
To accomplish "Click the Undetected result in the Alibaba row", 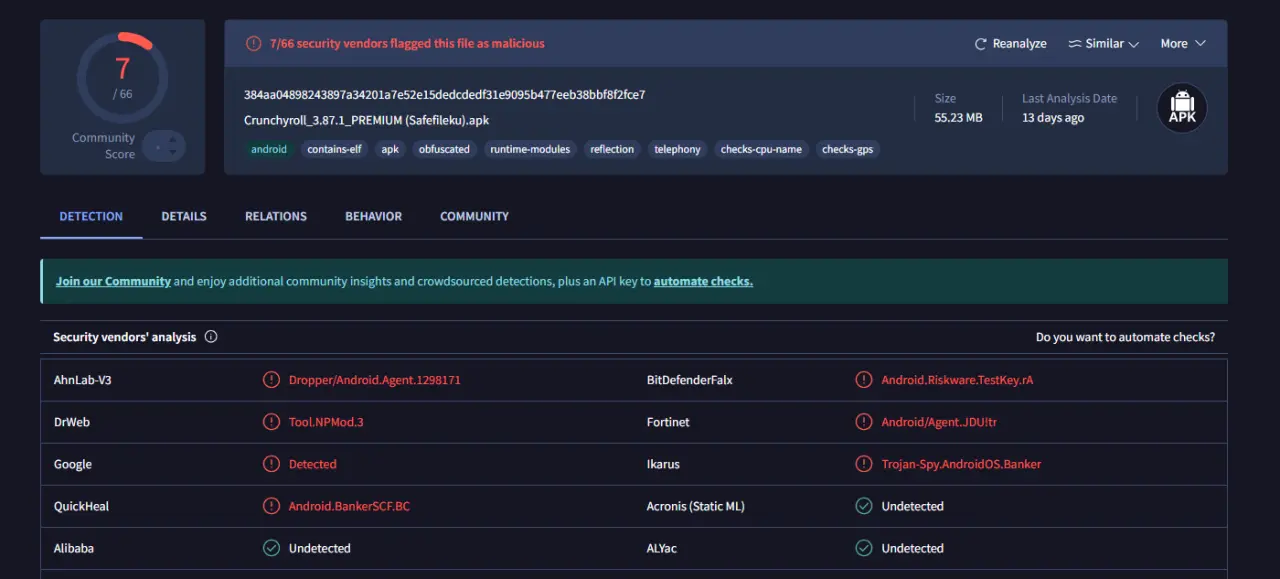I will (x=320, y=548).
